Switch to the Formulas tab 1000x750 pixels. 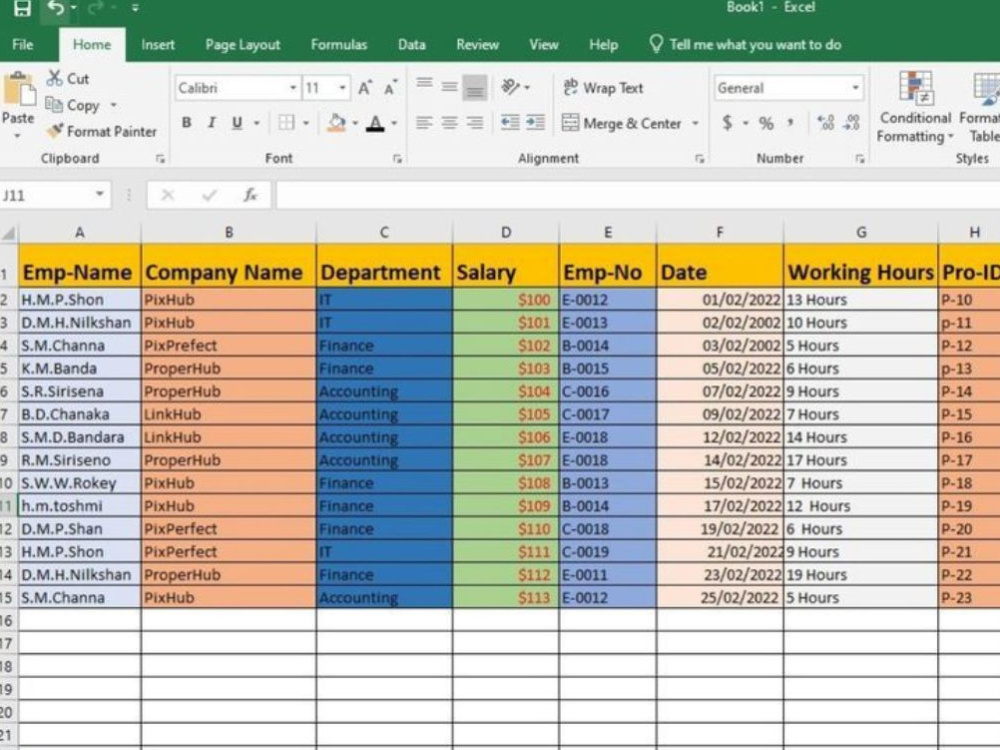(x=339, y=45)
